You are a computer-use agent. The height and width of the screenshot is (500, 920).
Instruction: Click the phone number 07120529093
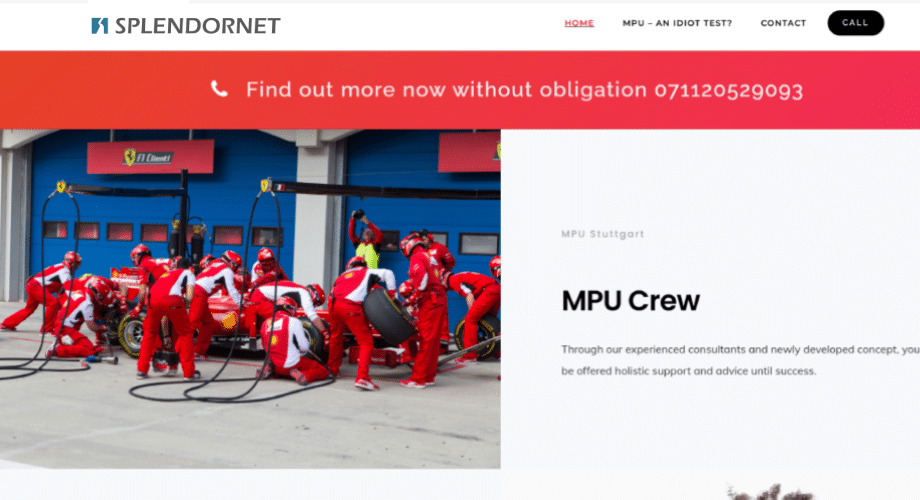(x=728, y=90)
